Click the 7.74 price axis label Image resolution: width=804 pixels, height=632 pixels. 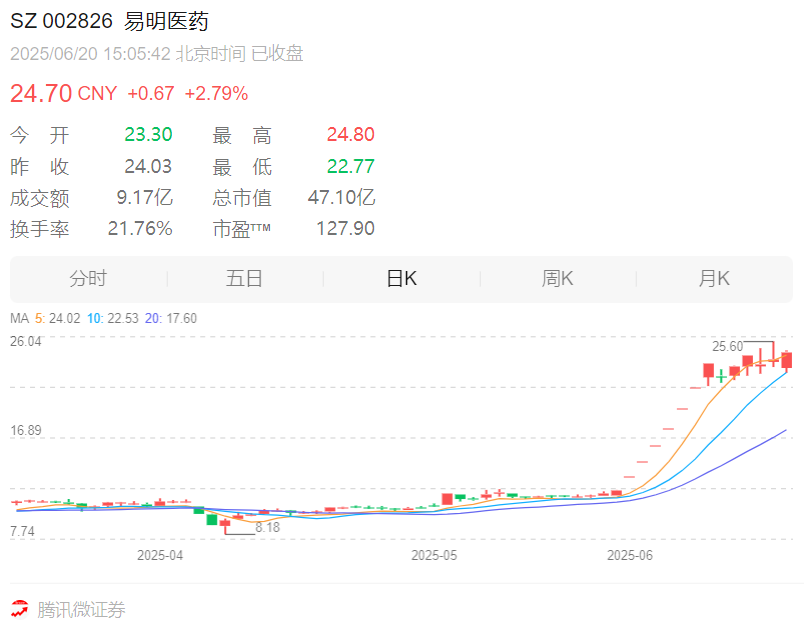[23, 532]
